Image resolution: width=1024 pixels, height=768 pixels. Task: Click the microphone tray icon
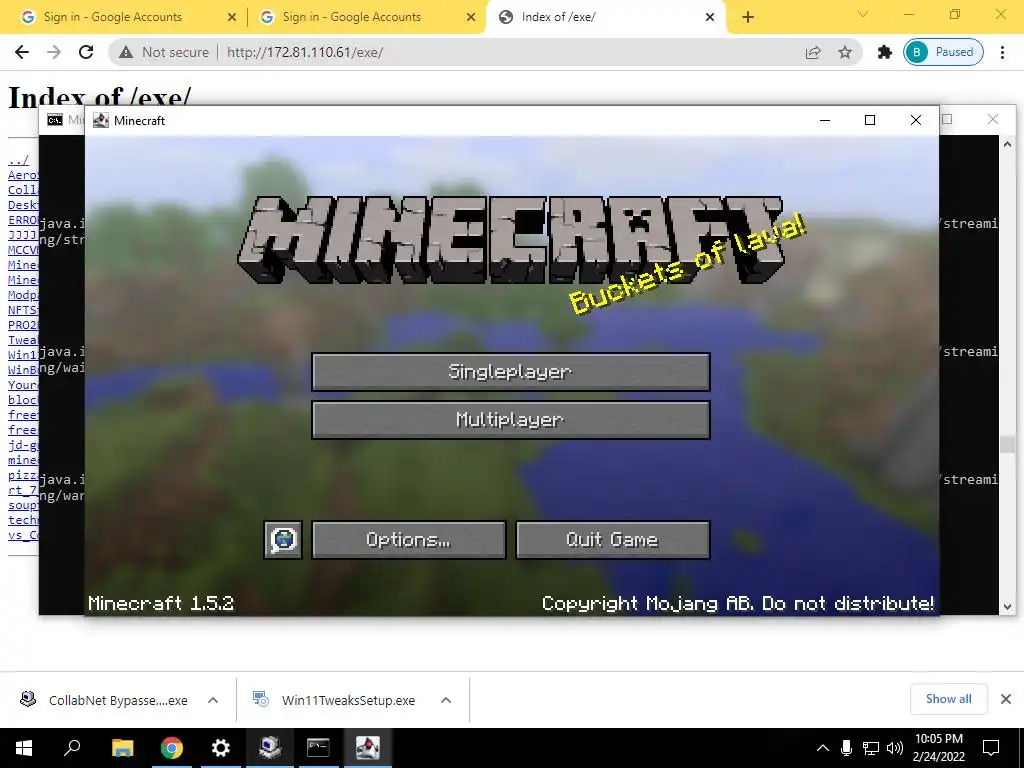click(x=846, y=748)
